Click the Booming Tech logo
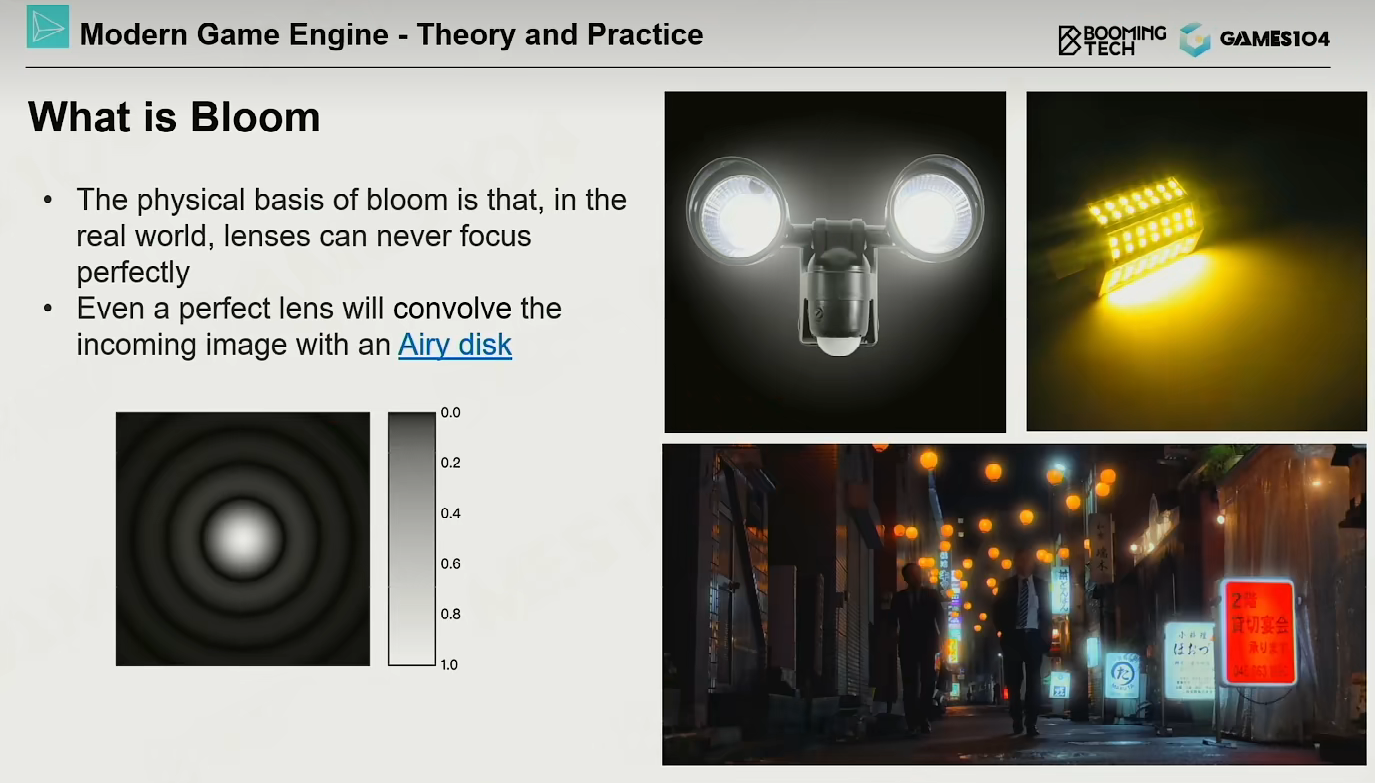 click(1112, 39)
